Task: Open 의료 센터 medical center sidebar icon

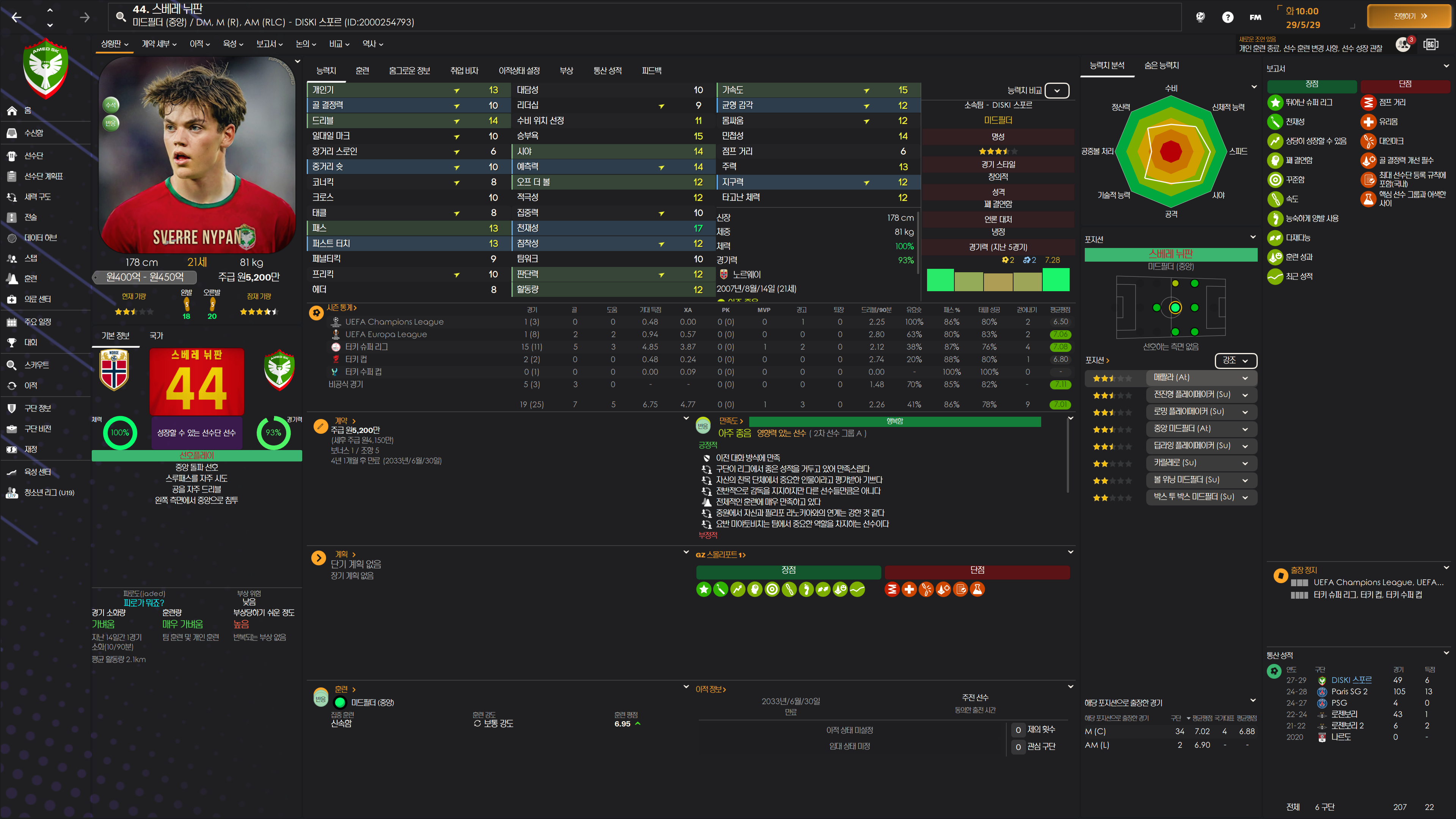Action: [x=12, y=300]
